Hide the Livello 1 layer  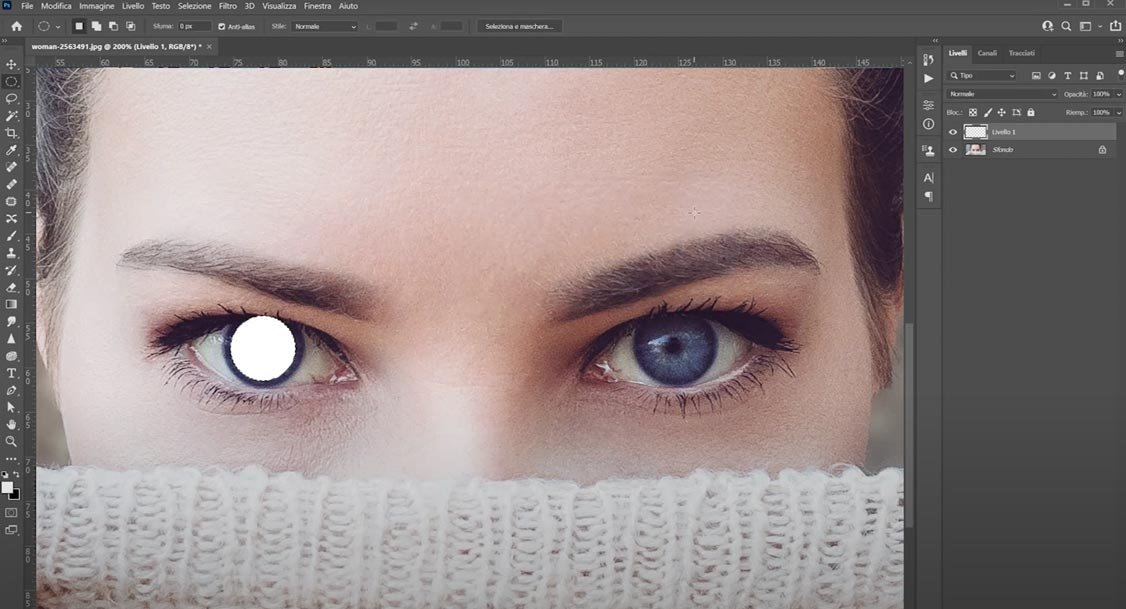[x=953, y=132]
